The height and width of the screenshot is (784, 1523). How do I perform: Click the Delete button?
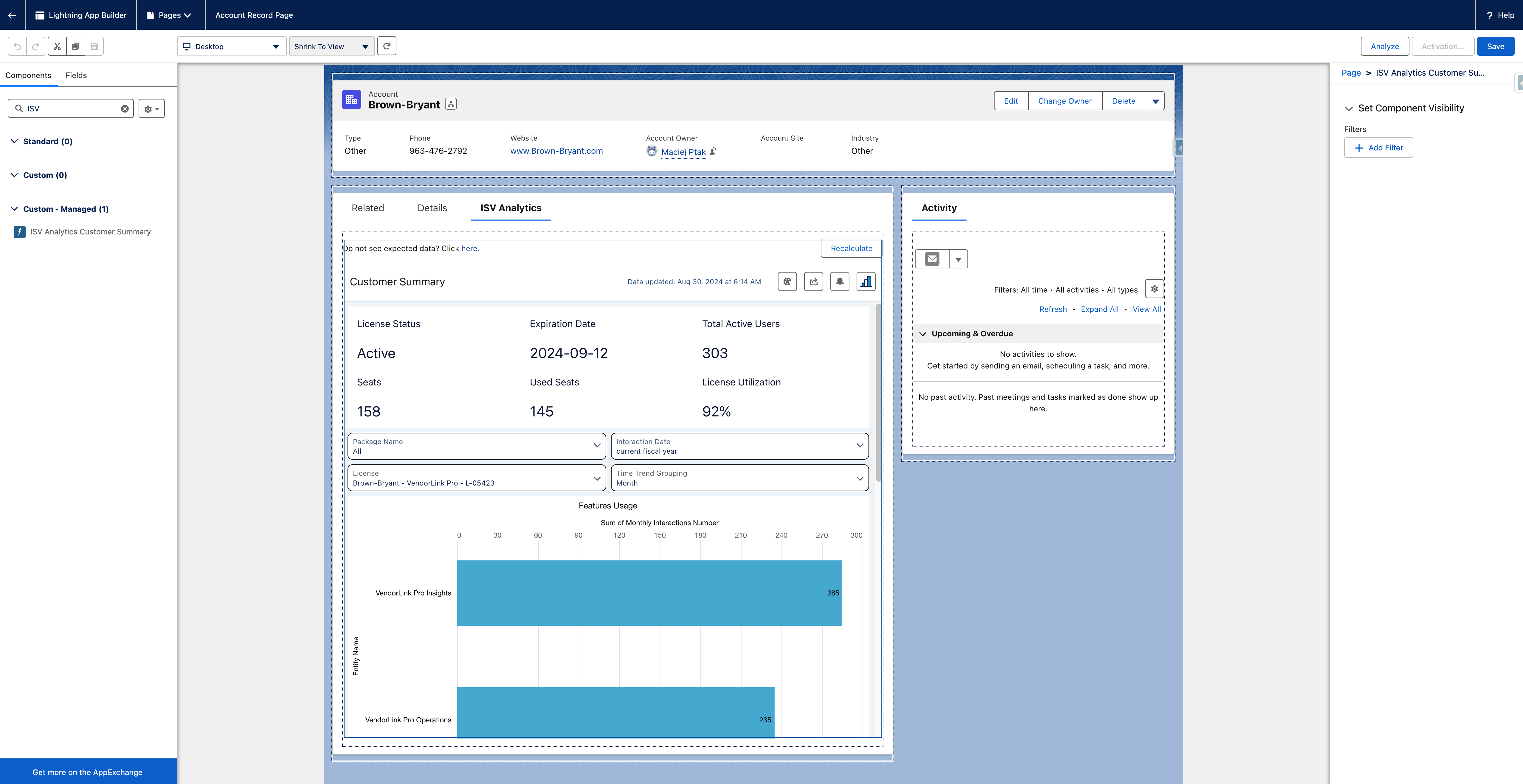1123,101
